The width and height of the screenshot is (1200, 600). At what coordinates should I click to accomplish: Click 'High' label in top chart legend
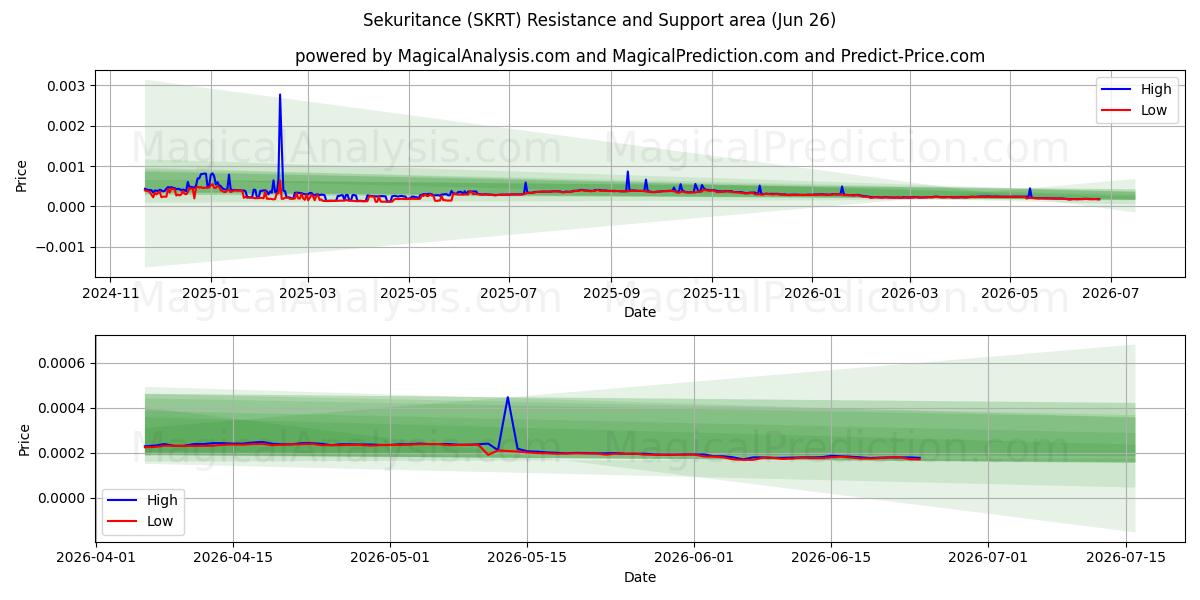[1156, 89]
